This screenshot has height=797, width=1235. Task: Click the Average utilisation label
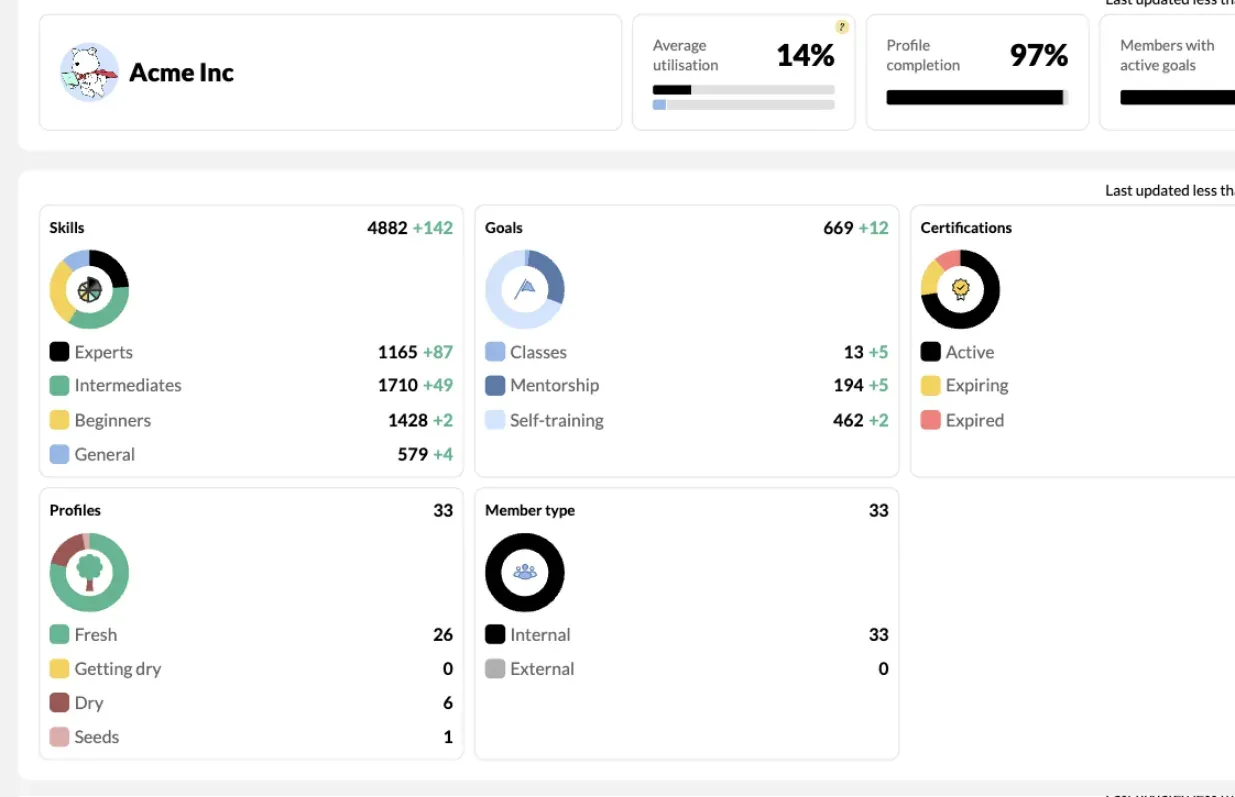tap(686, 55)
